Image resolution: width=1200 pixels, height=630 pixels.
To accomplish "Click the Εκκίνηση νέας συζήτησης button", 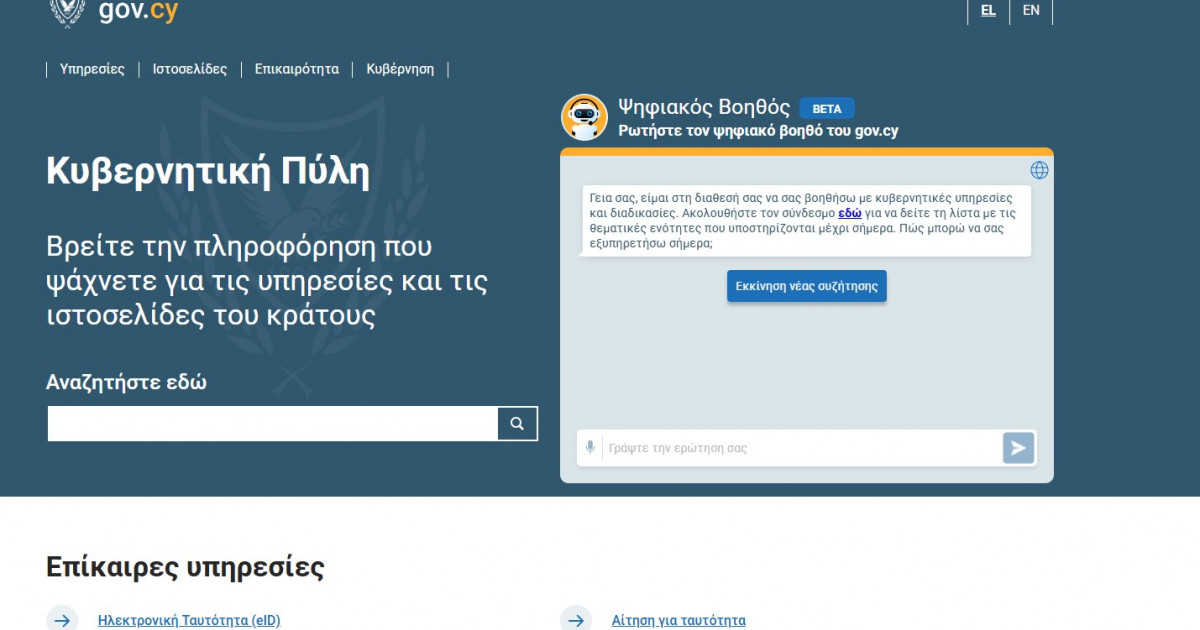I will 806,286.
